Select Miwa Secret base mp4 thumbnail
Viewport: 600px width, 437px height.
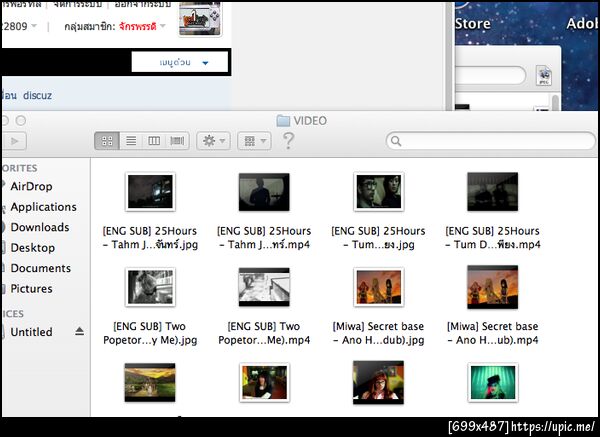[492, 287]
